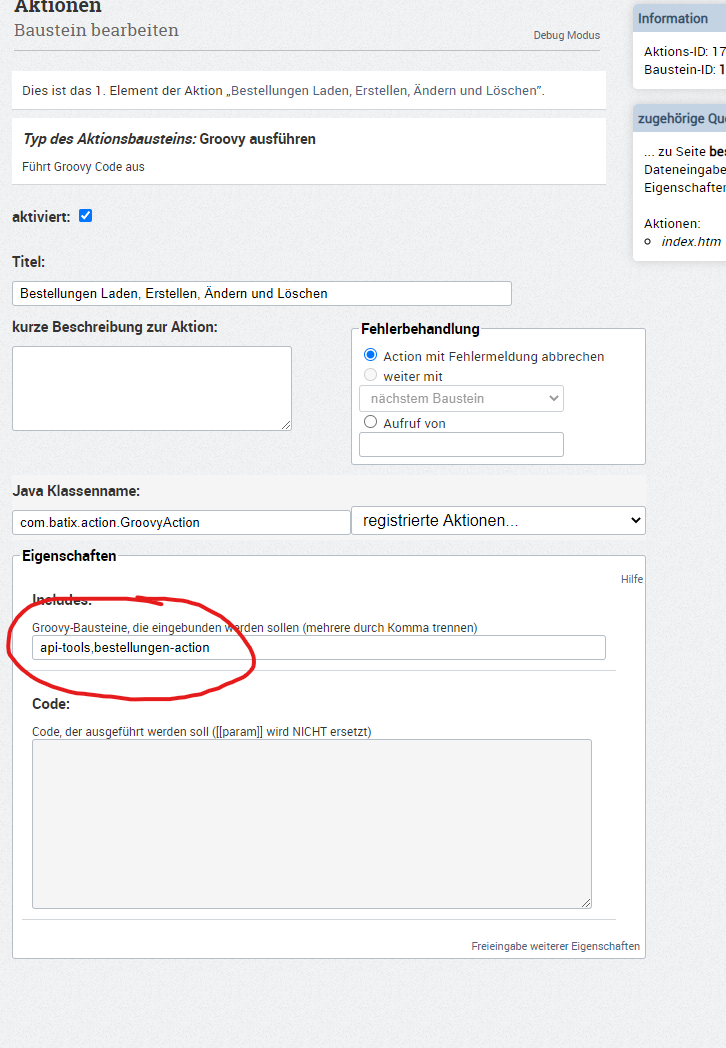Viewport: 726px width, 1048px height.
Task: Open the Hilfe link in Eigenschaften
Action: tap(631, 579)
